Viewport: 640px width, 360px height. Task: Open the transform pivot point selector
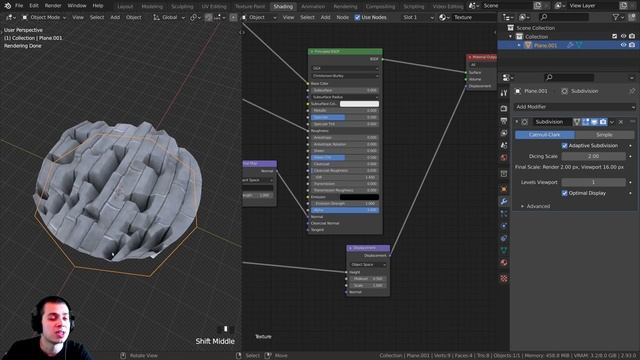[196, 18]
